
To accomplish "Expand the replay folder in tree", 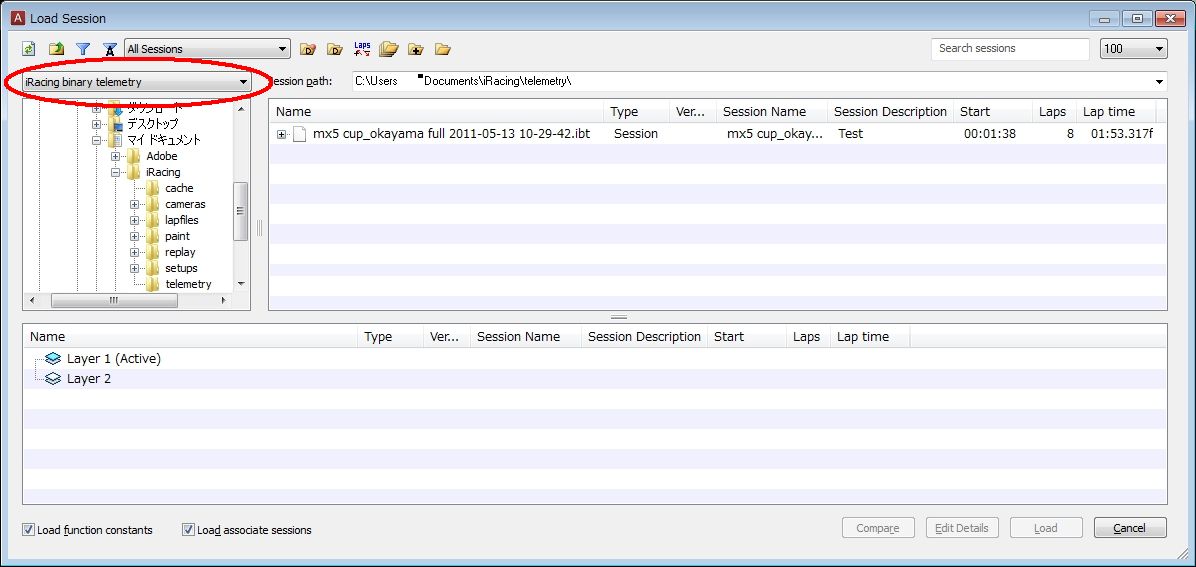I will pyautogui.click(x=134, y=253).
